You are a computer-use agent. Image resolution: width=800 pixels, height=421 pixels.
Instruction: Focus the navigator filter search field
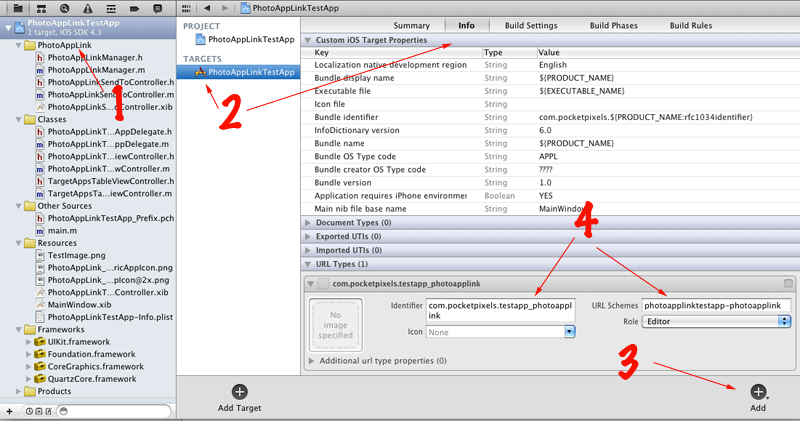tap(114, 411)
